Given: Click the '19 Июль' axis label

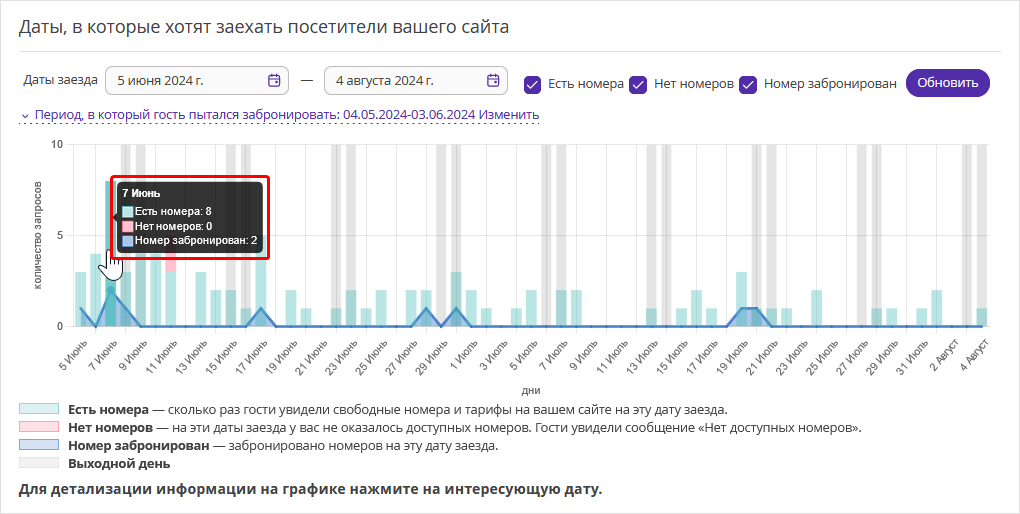Looking at the screenshot, I should [732, 355].
